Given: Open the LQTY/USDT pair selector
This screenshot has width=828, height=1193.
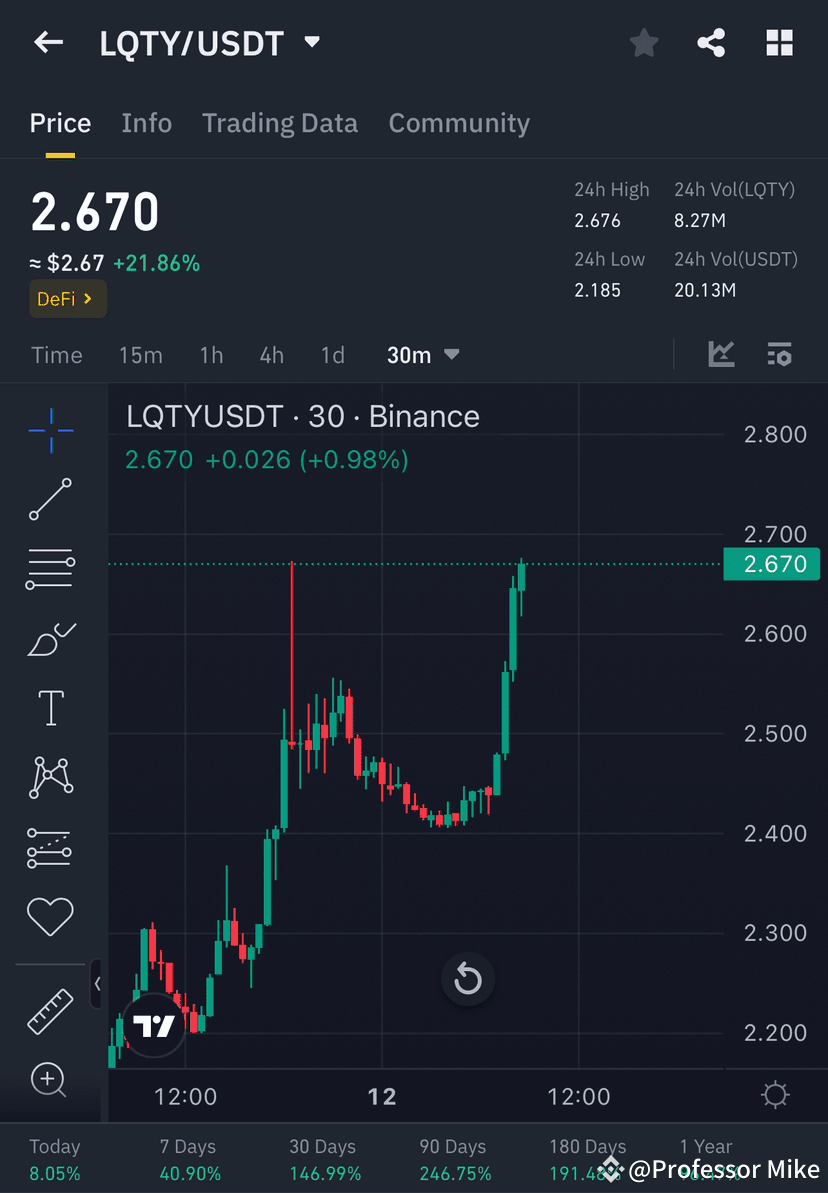Looking at the screenshot, I should coord(210,42).
